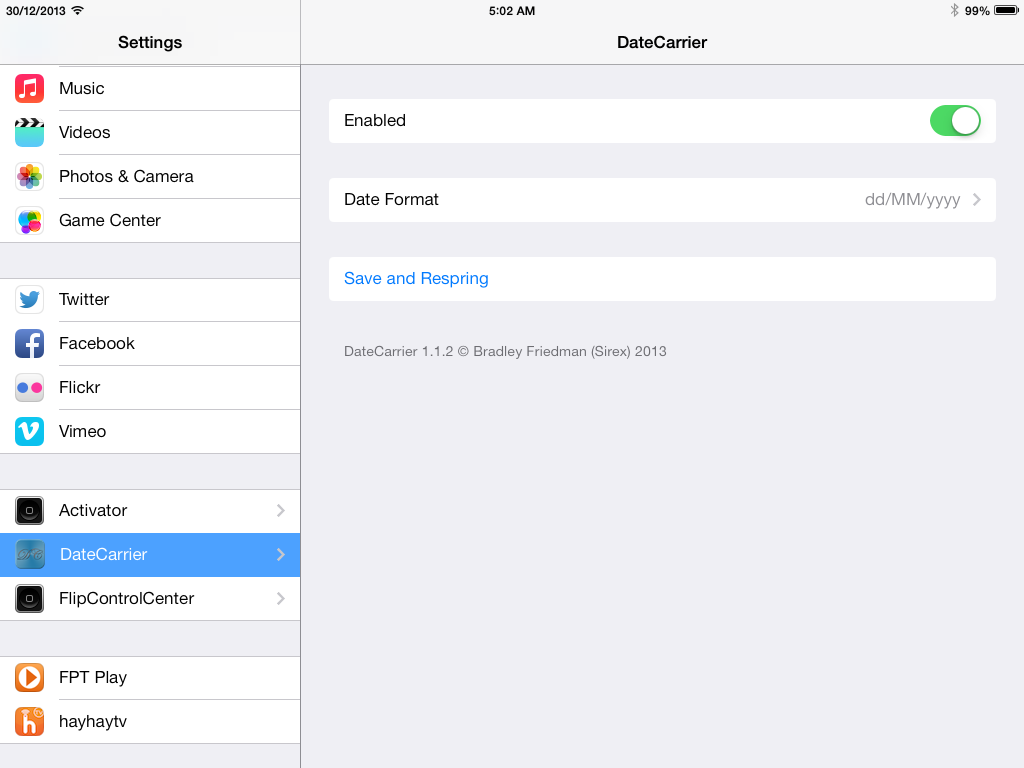The width and height of the screenshot is (1024, 768).
Task: Open hayhaytv settings entry
Action: point(150,722)
